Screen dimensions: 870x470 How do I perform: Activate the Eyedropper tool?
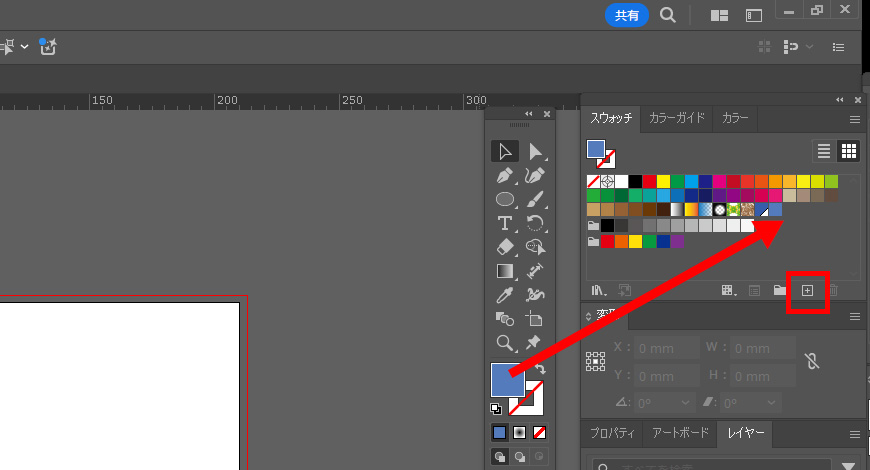tap(504, 295)
